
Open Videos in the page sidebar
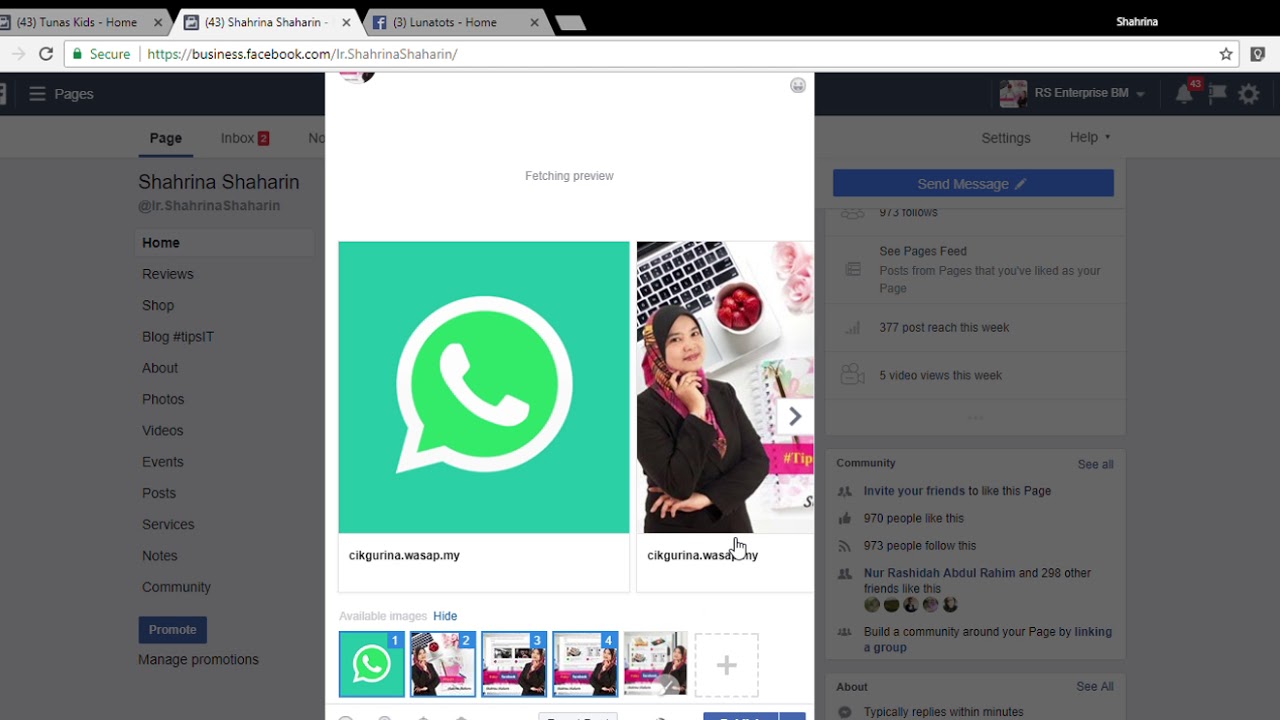click(163, 431)
